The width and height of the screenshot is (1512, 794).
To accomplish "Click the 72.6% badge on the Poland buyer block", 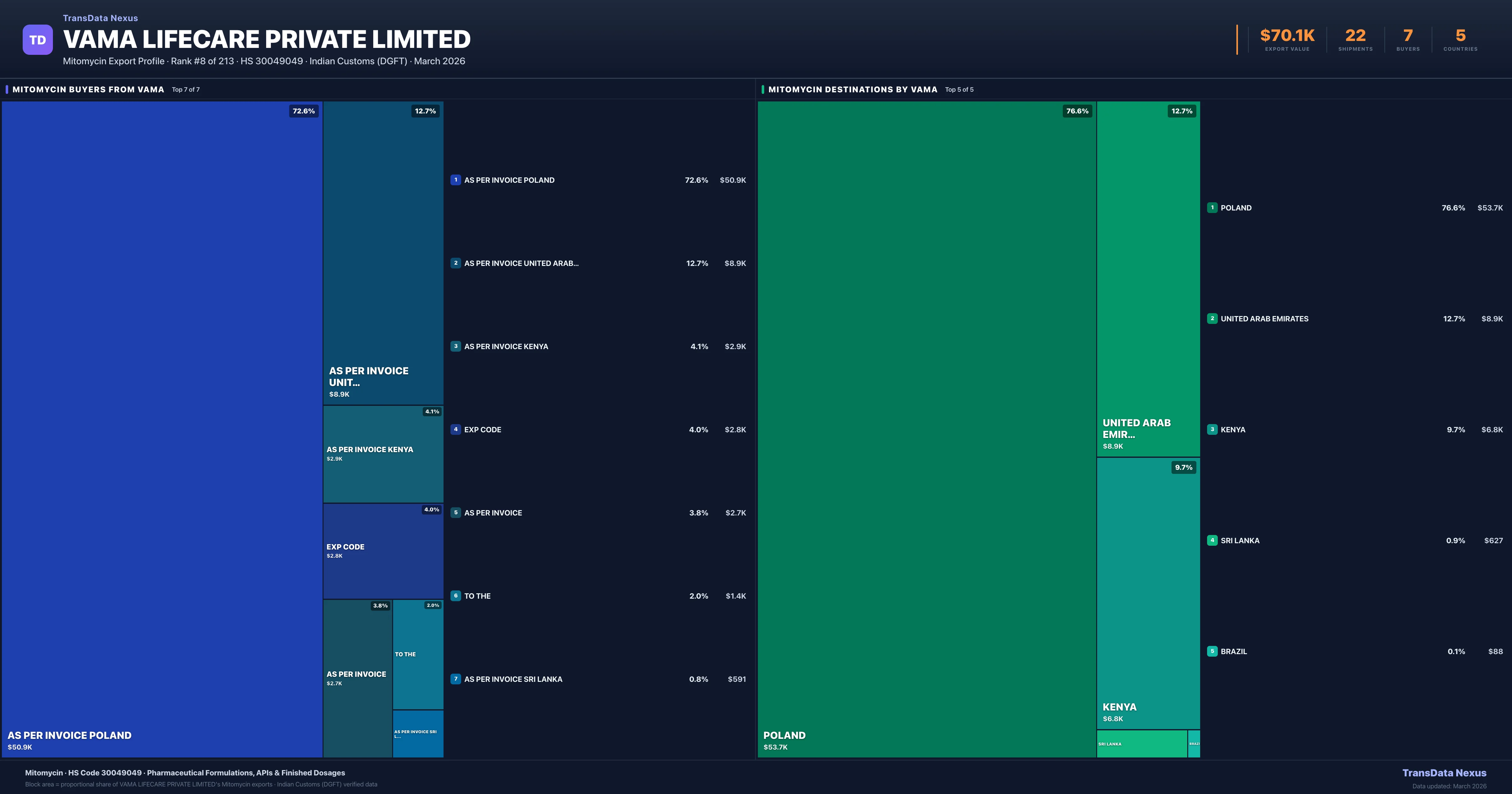I will (303, 111).
